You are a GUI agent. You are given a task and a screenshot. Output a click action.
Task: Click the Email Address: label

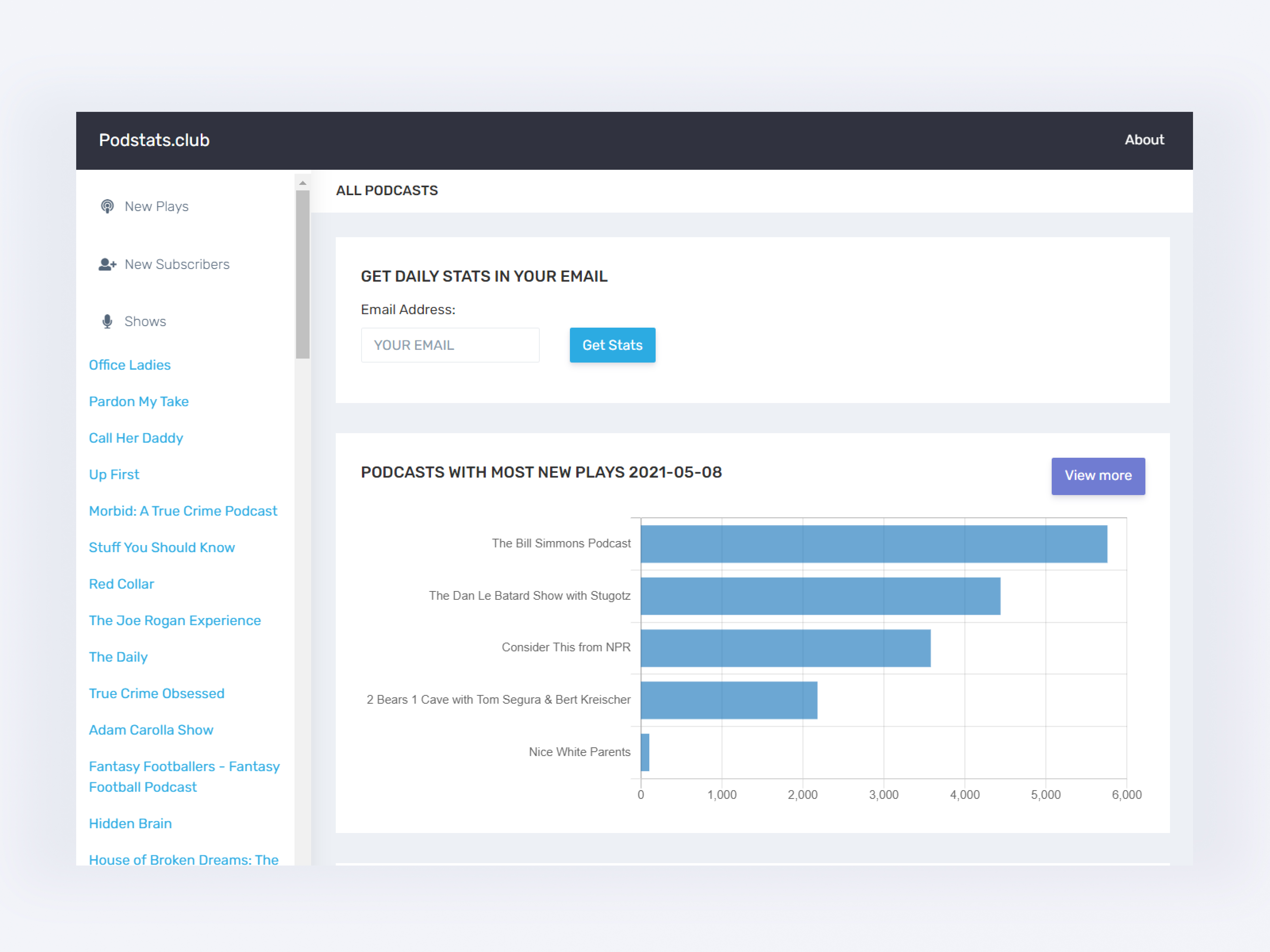408,310
